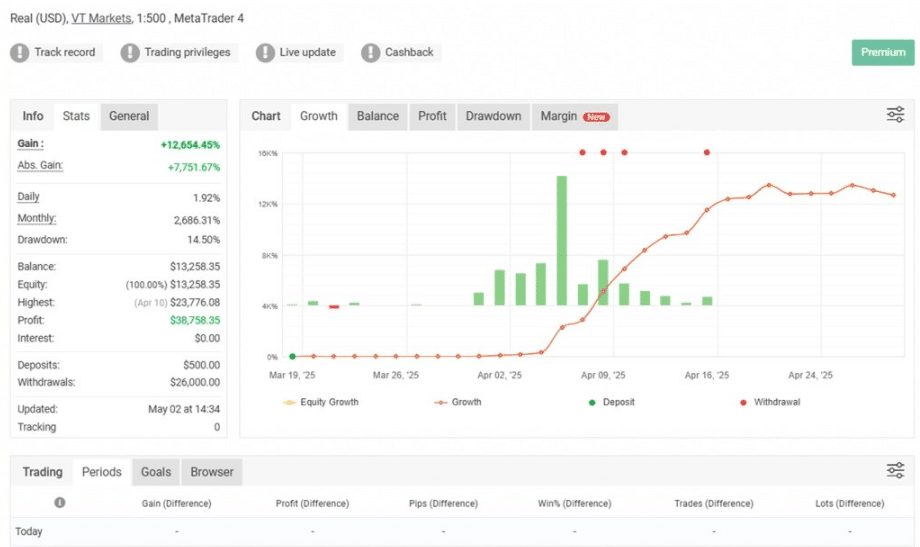Toggle Deposit markers in chart legend
Screen dimensions: 920x547
611,402
